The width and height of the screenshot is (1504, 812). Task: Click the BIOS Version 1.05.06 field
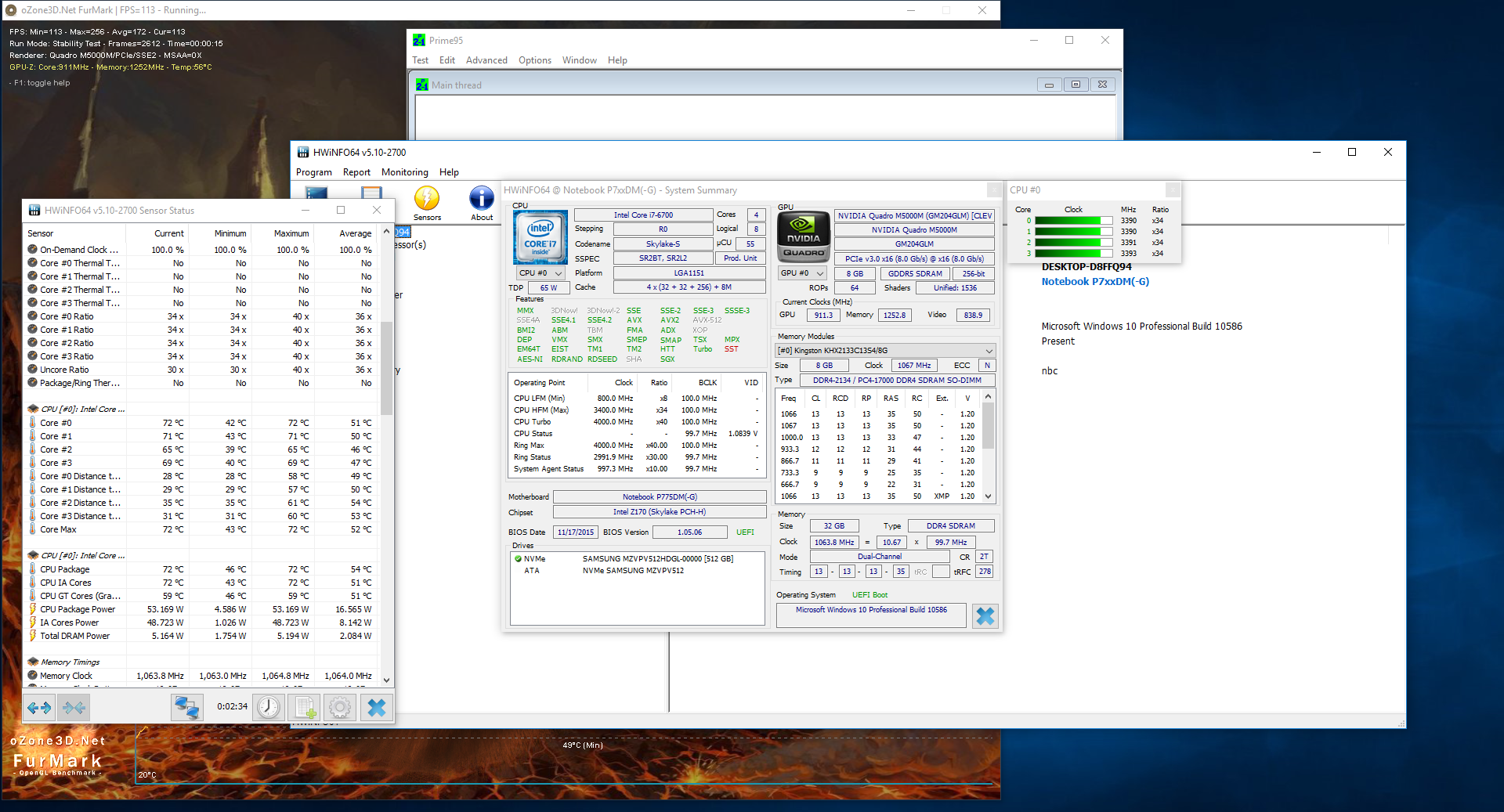tap(689, 532)
